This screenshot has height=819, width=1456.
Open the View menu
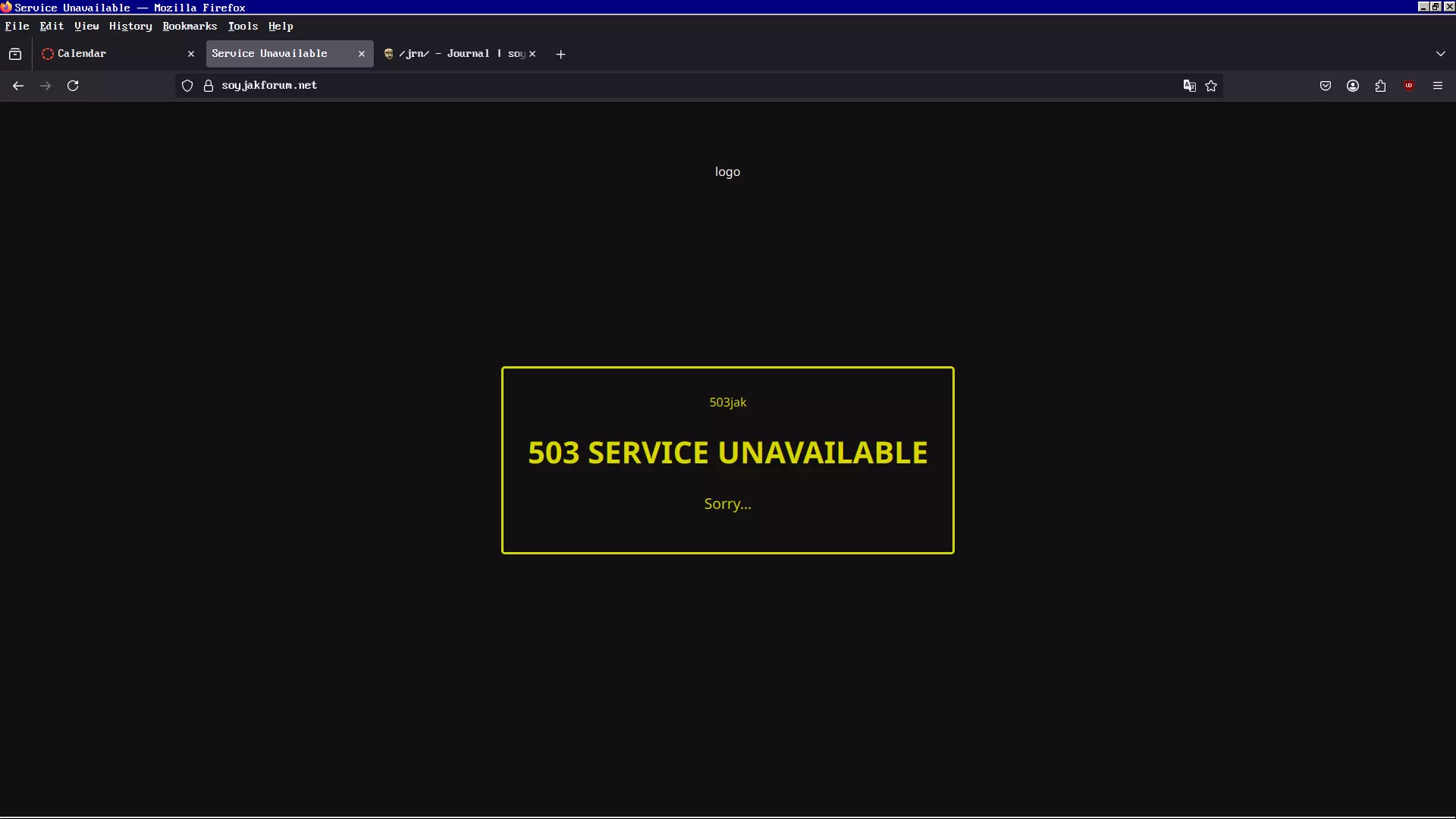86,26
